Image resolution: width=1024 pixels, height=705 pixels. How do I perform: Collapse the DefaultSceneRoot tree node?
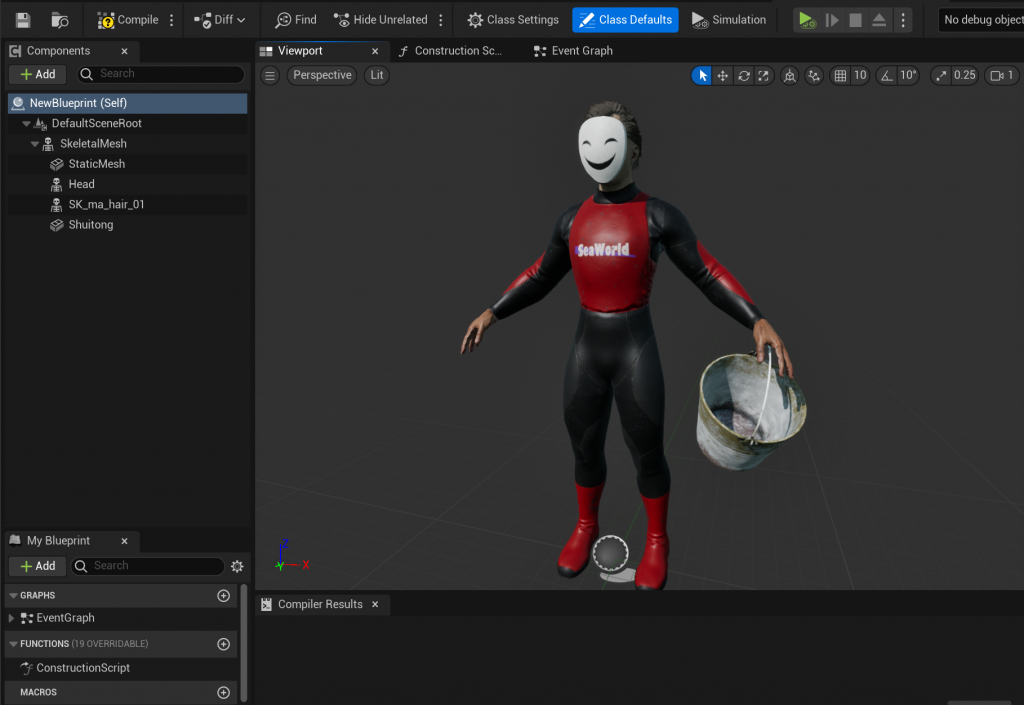[26, 123]
